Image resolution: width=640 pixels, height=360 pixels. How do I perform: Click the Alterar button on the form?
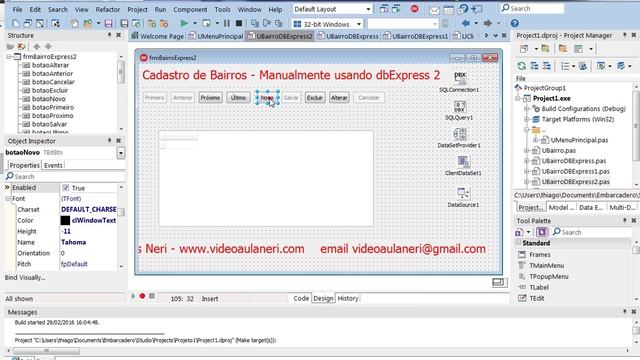(339, 98)
